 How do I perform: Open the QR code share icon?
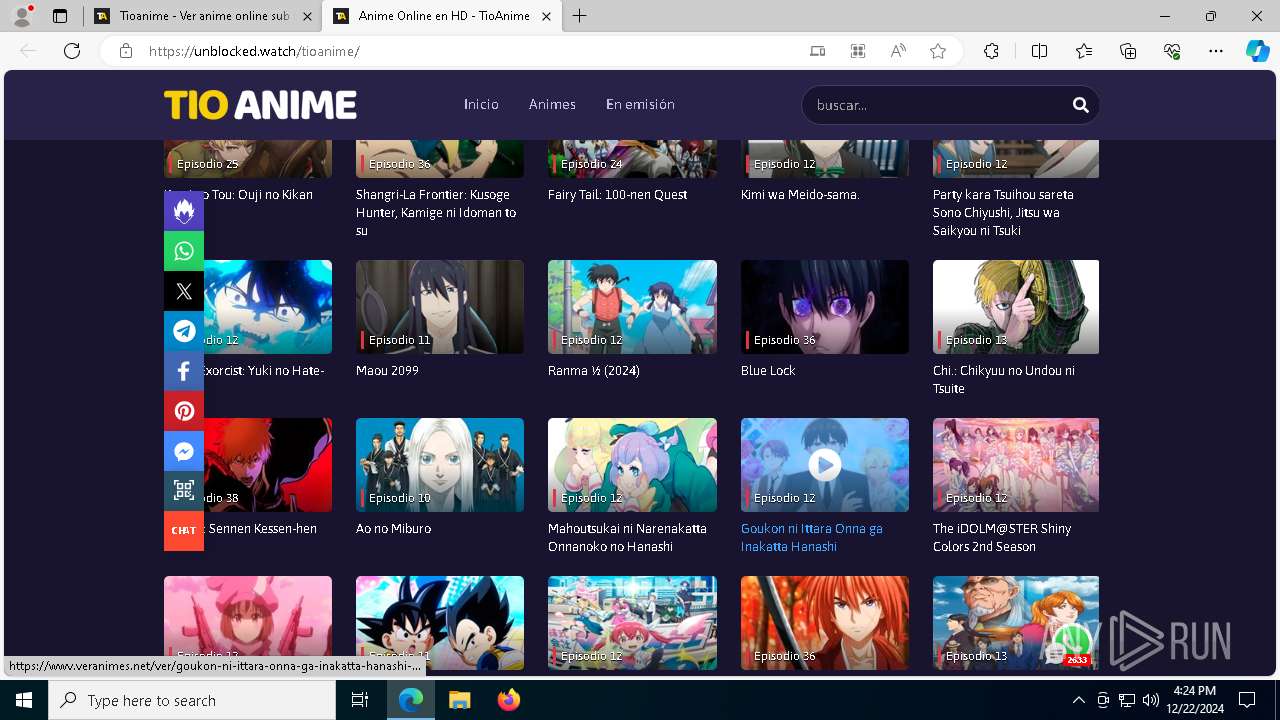(x=184, y=491)
